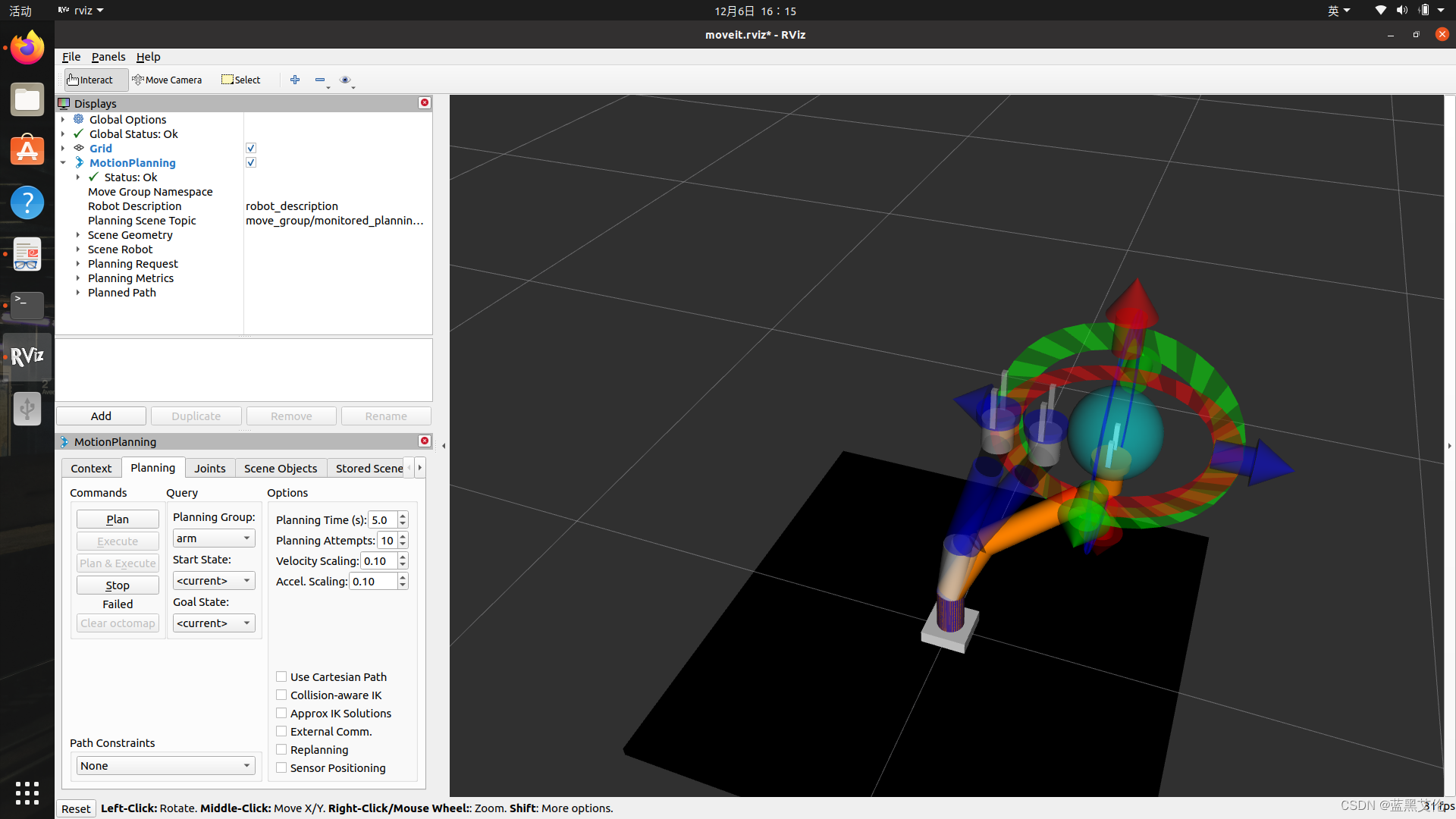The width and height of the screenshot is (1456, 819).
Task: Close the Displays panel
Action: (x=425, y=102)
